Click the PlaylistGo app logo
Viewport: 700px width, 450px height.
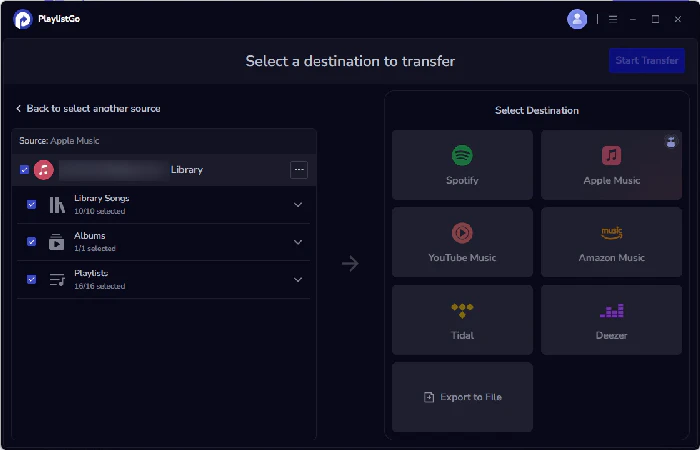tap(22, 19)
